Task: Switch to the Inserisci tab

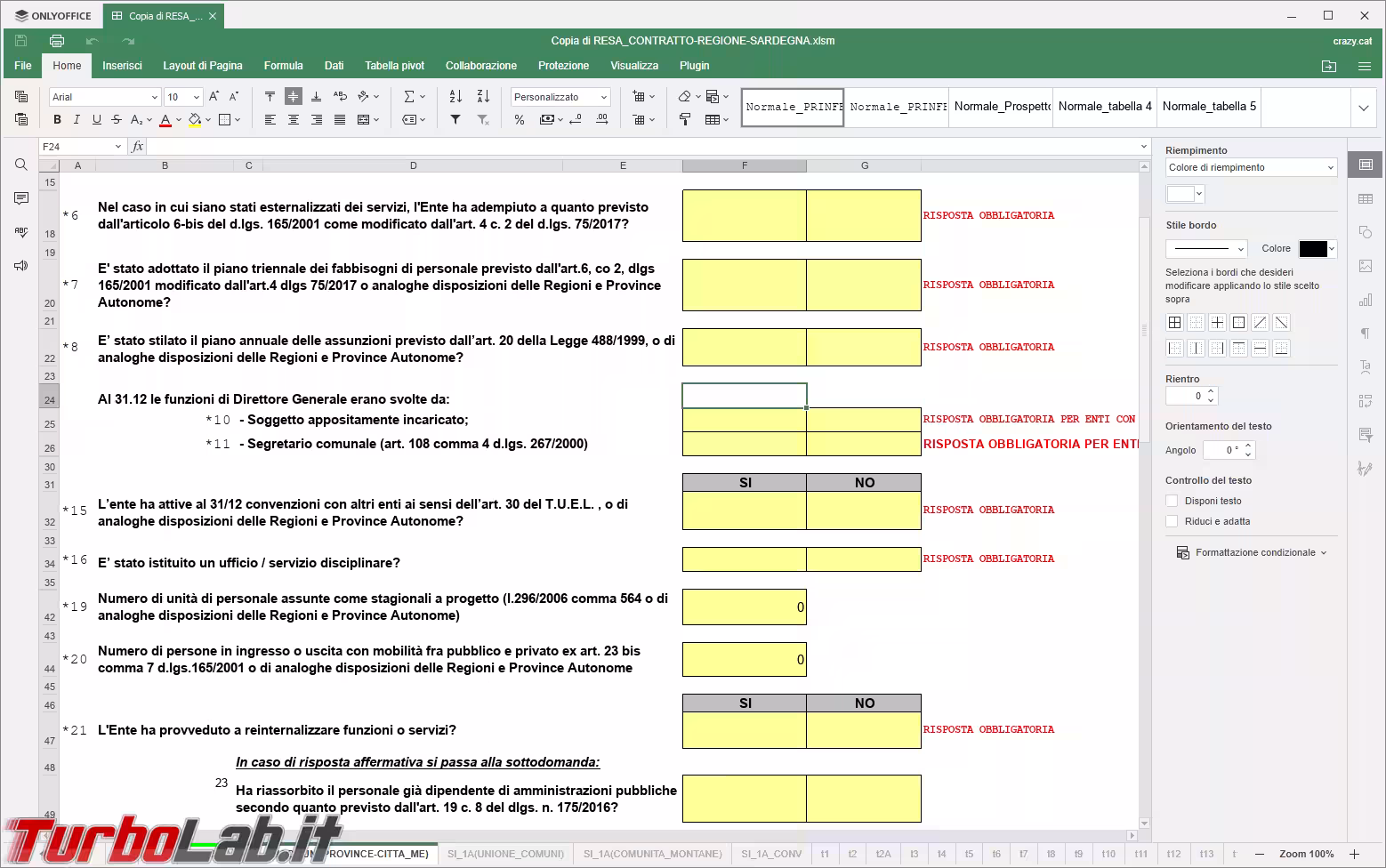Action: coord(122,66)
